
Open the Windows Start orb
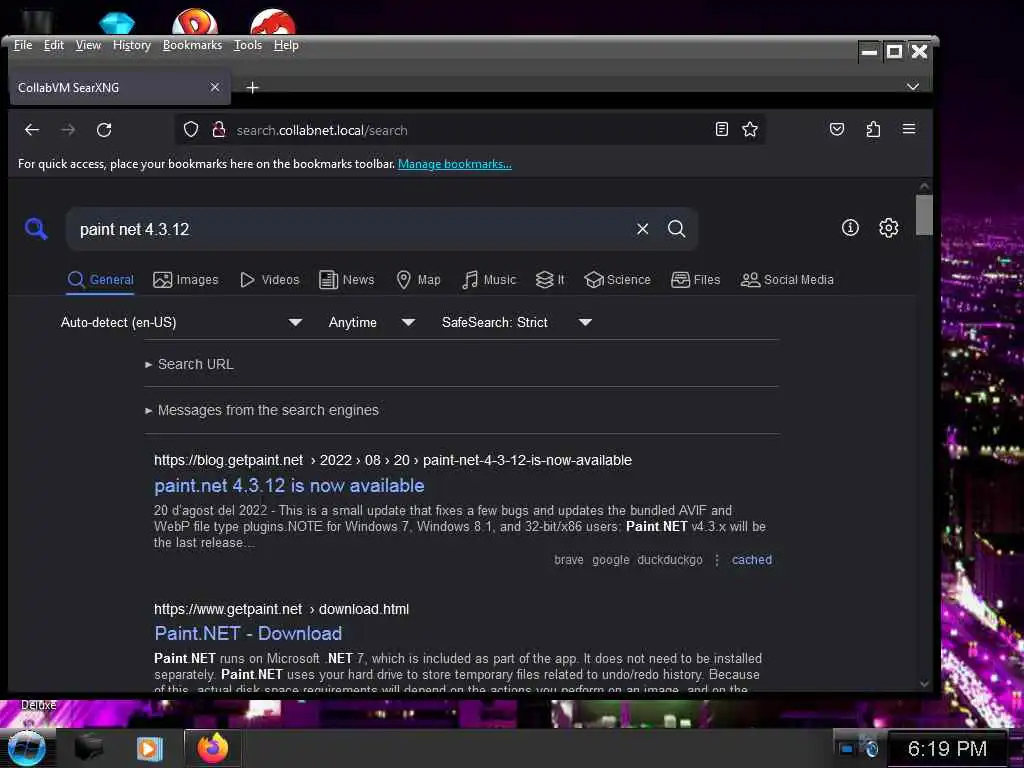26,748
